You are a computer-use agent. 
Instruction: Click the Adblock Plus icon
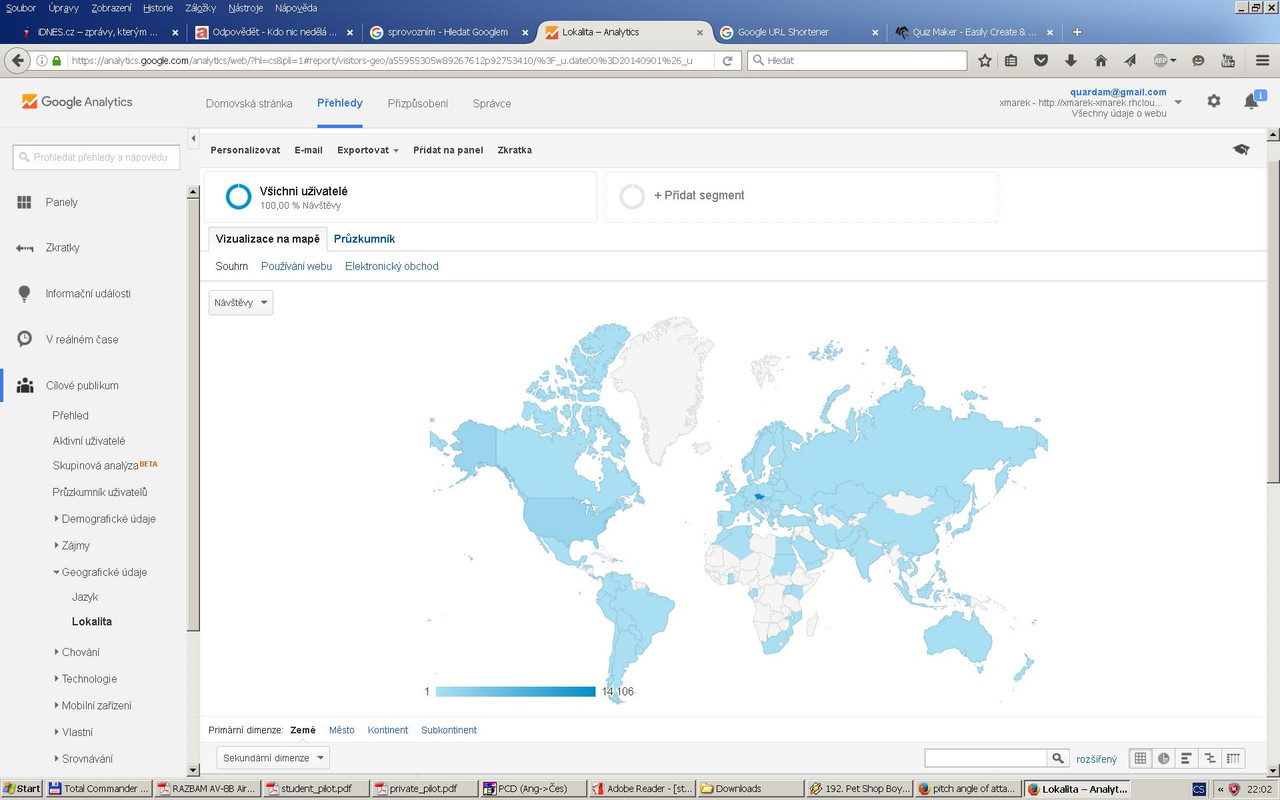coord(1163,60)
